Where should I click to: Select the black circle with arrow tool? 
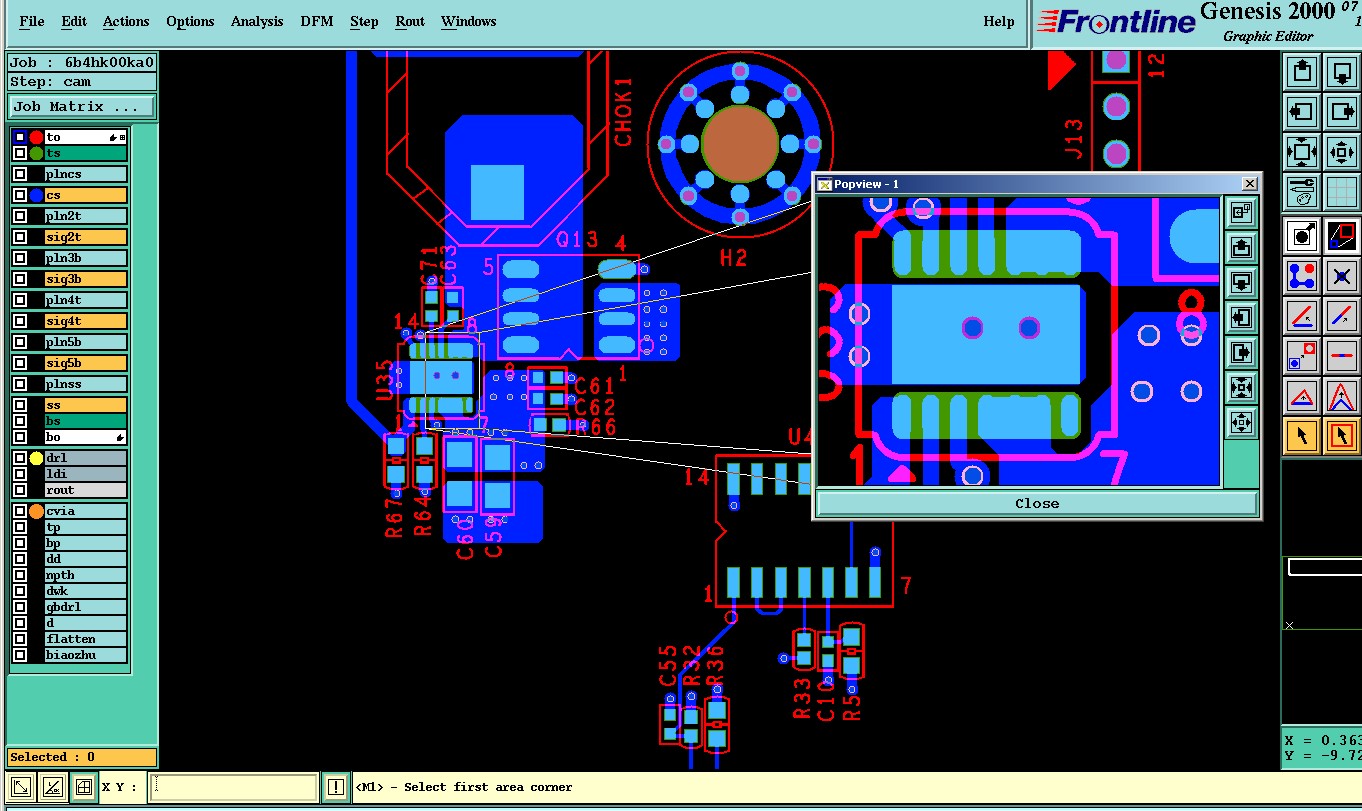1302,236
